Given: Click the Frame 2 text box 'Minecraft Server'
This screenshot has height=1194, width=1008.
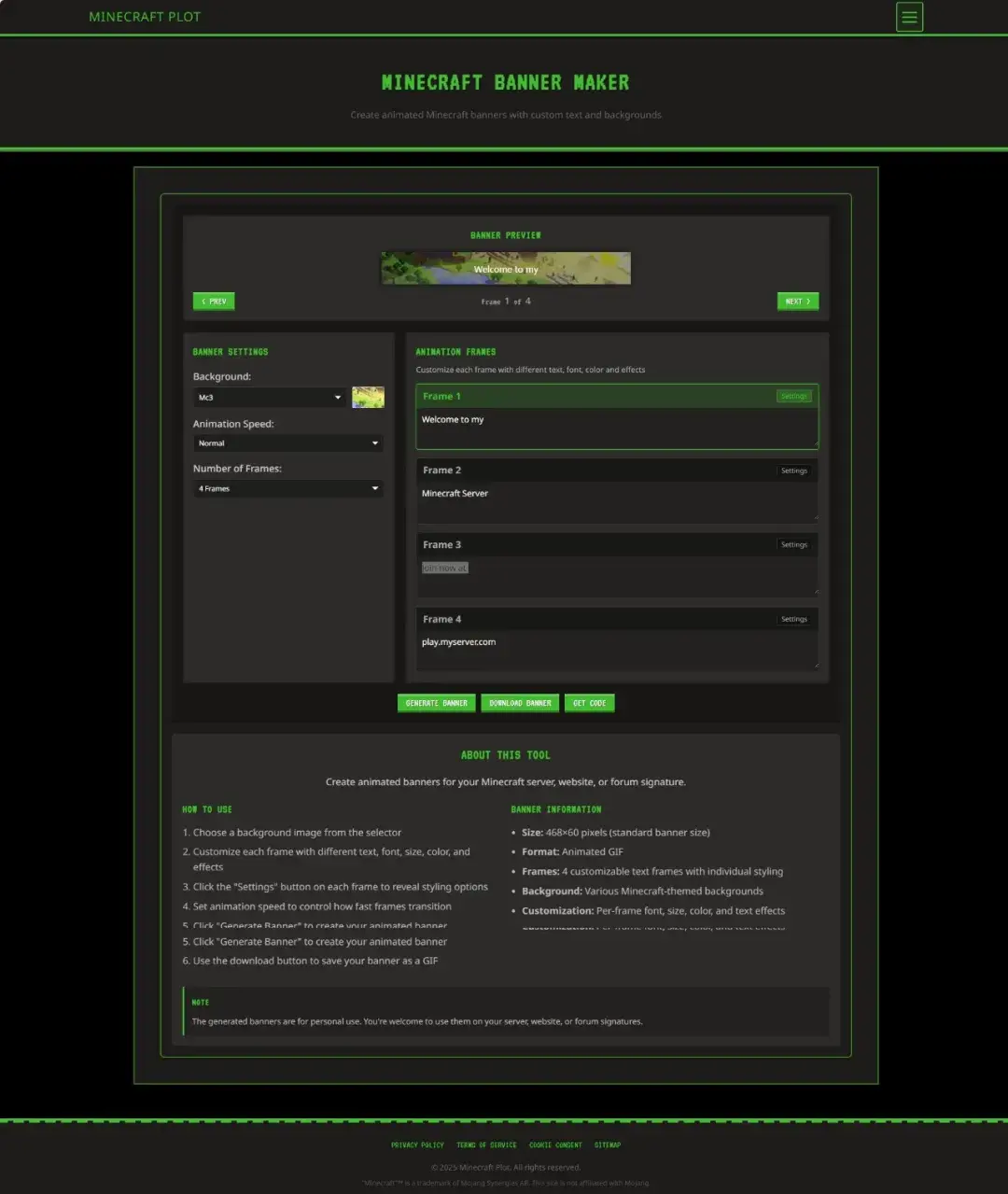Looking at the screenshot, I should [617, 502].
